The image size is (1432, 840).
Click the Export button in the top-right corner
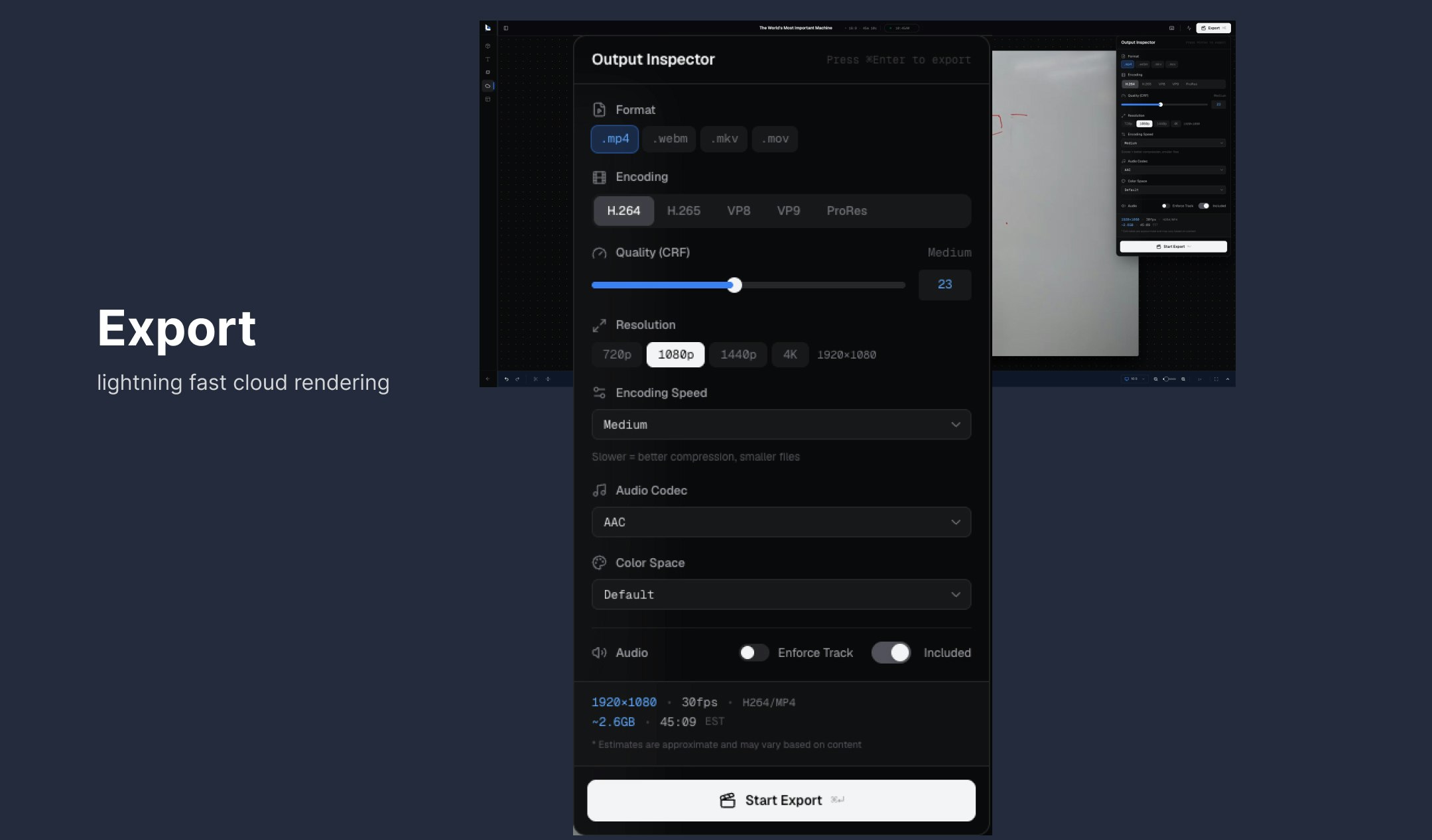click(x=1212, y=28)
